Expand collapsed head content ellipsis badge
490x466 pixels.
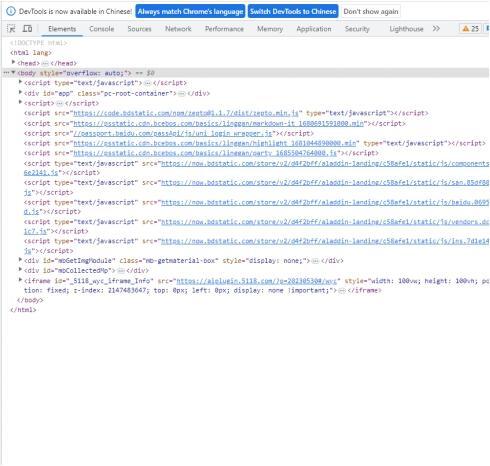pos(45,63)
